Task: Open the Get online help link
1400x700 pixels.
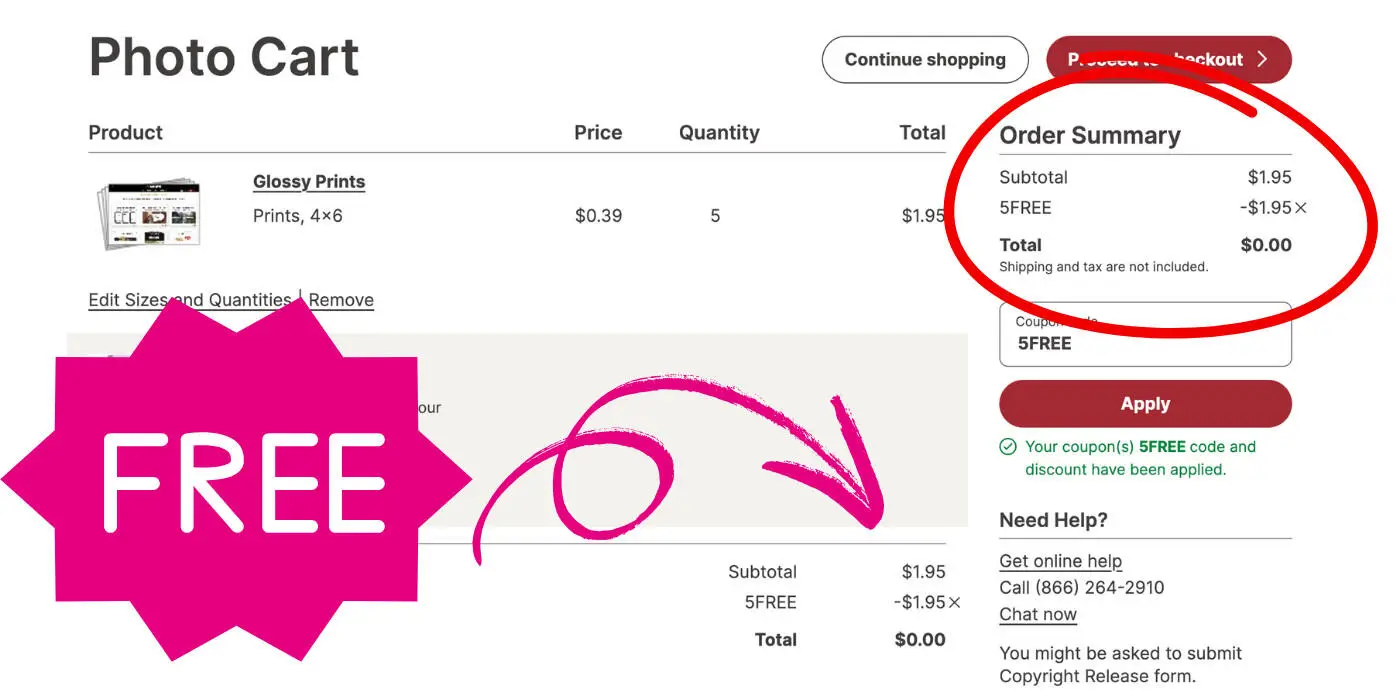Action: (x=1060, y=561)
